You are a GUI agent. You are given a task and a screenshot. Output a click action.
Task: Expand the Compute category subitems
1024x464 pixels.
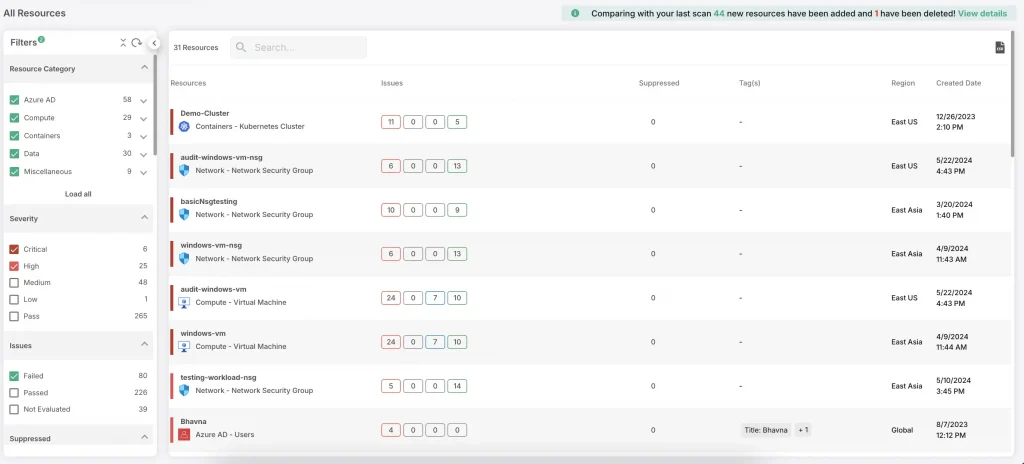(143, 119)
